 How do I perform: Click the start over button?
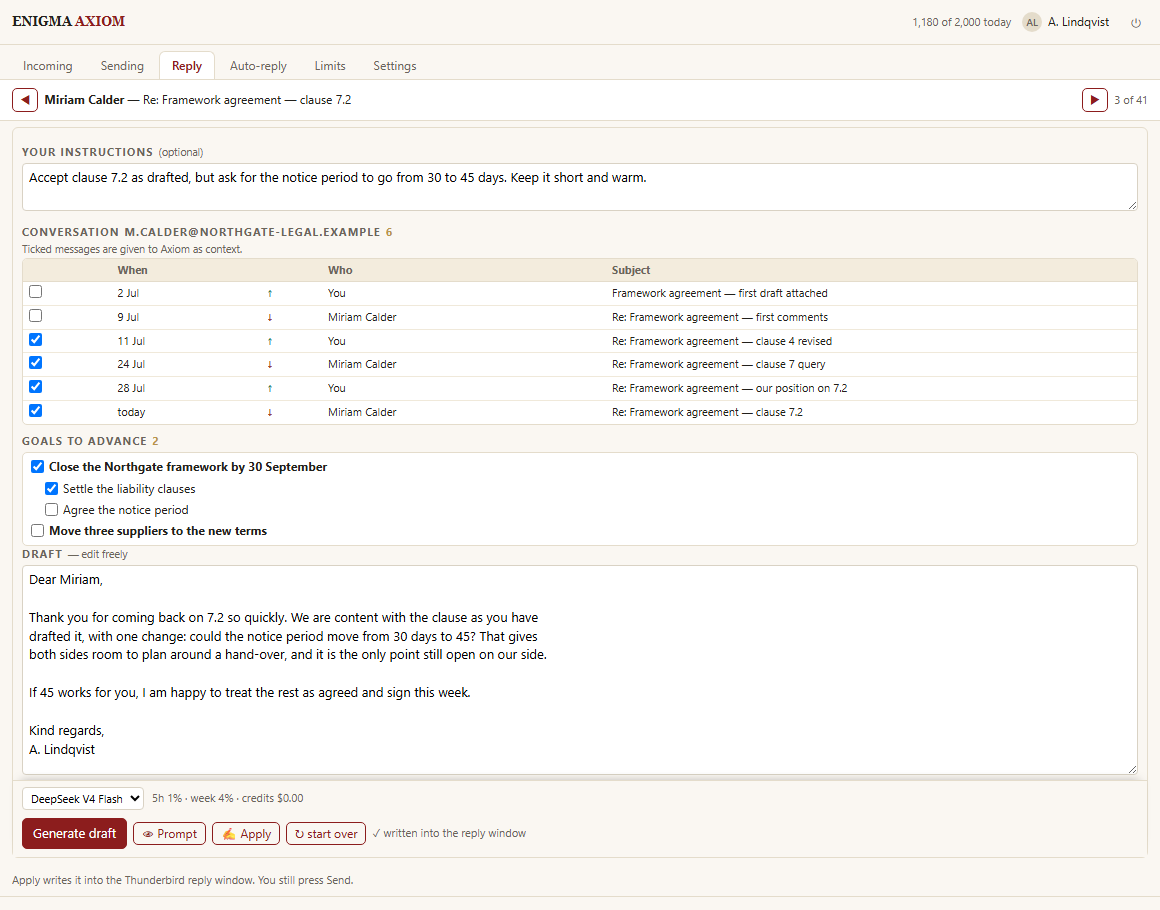326,834
